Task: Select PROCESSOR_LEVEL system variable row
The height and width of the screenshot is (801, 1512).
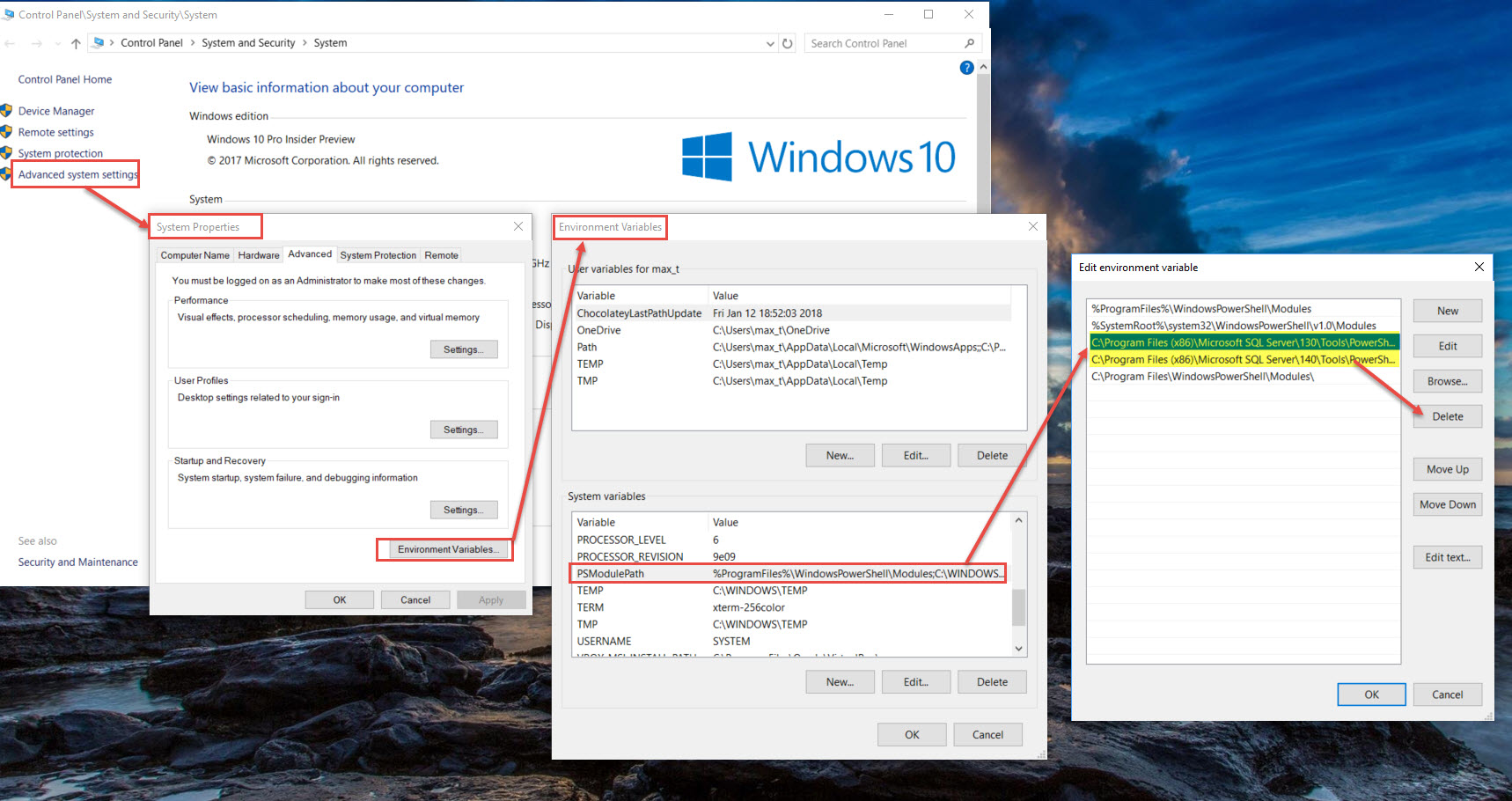Action: pyautogui.click(x=791, y=540)
